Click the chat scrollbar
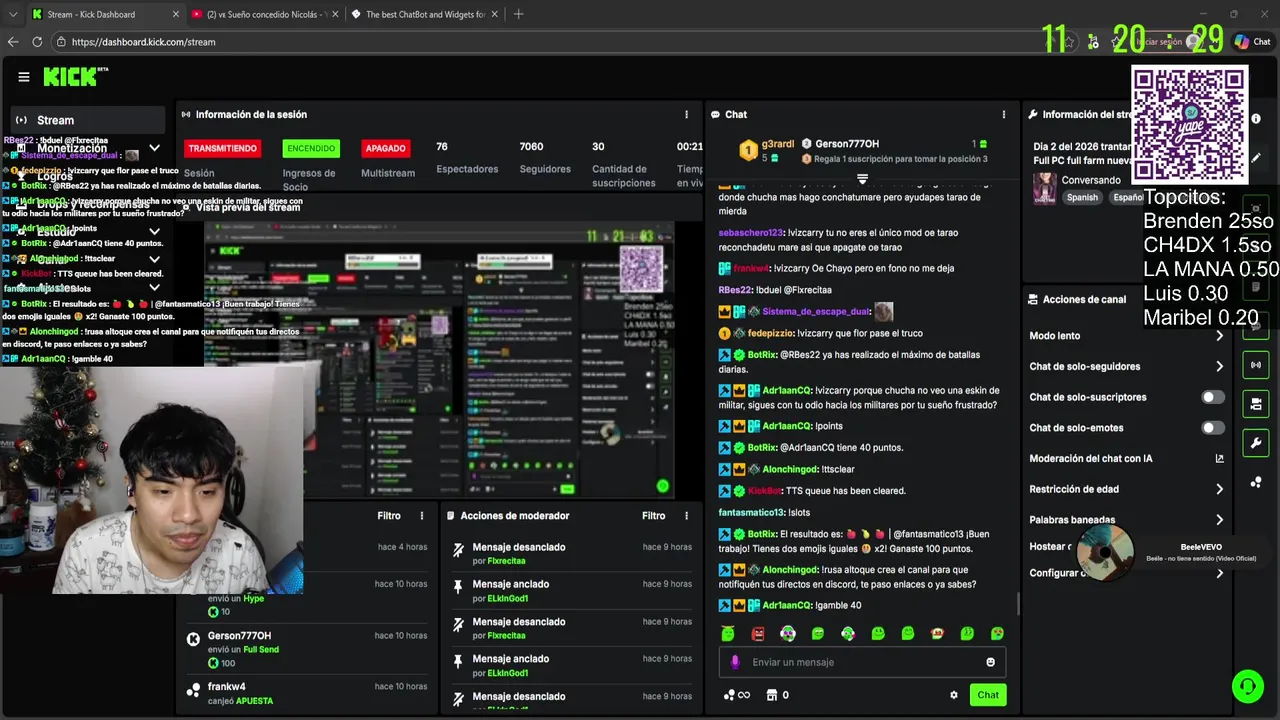The width and height of the screenshot is (1280, 720). (1018, 603)
